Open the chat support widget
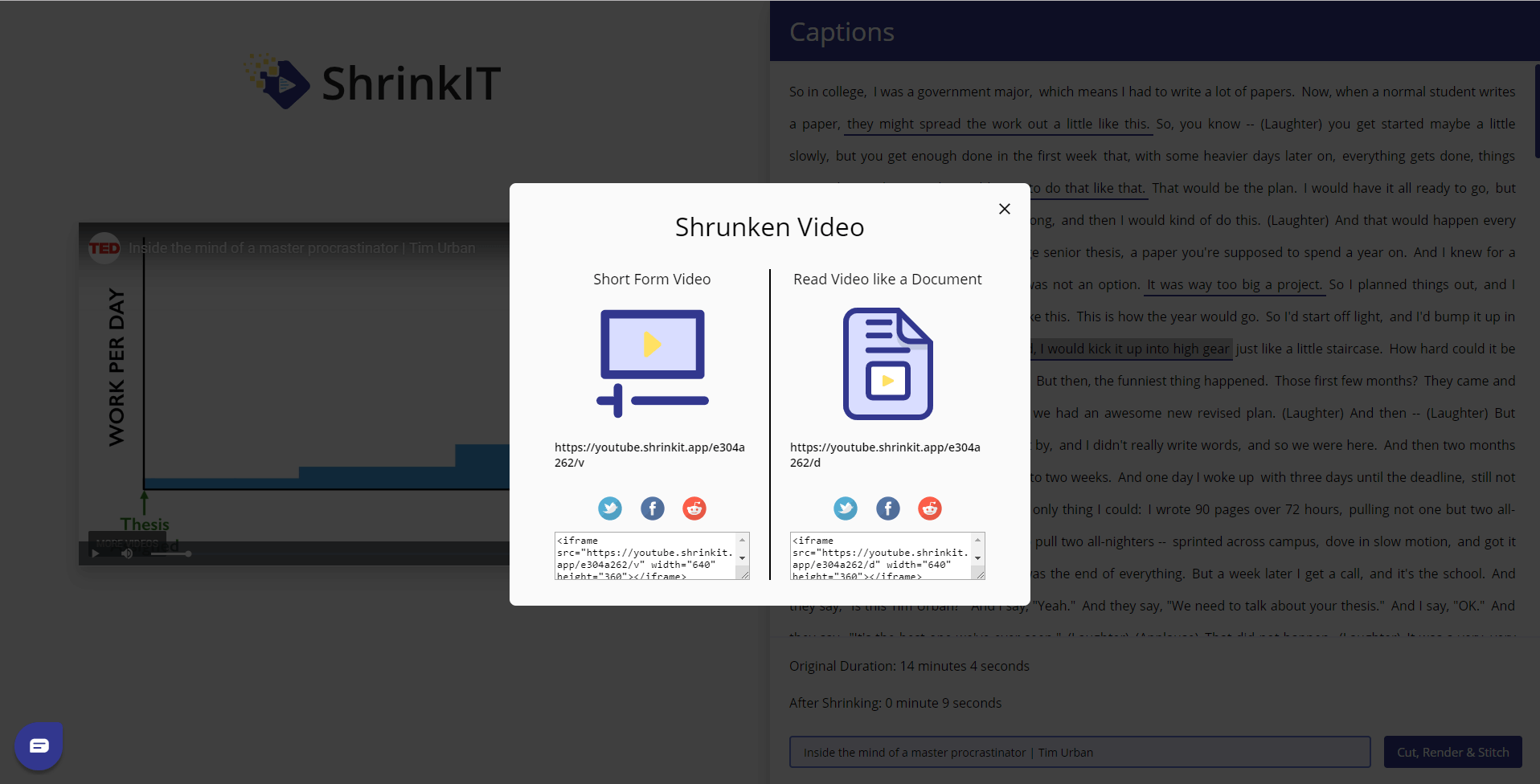This screenshot has height=784, width=1540. pyautogui.click(x=39, y=745)
